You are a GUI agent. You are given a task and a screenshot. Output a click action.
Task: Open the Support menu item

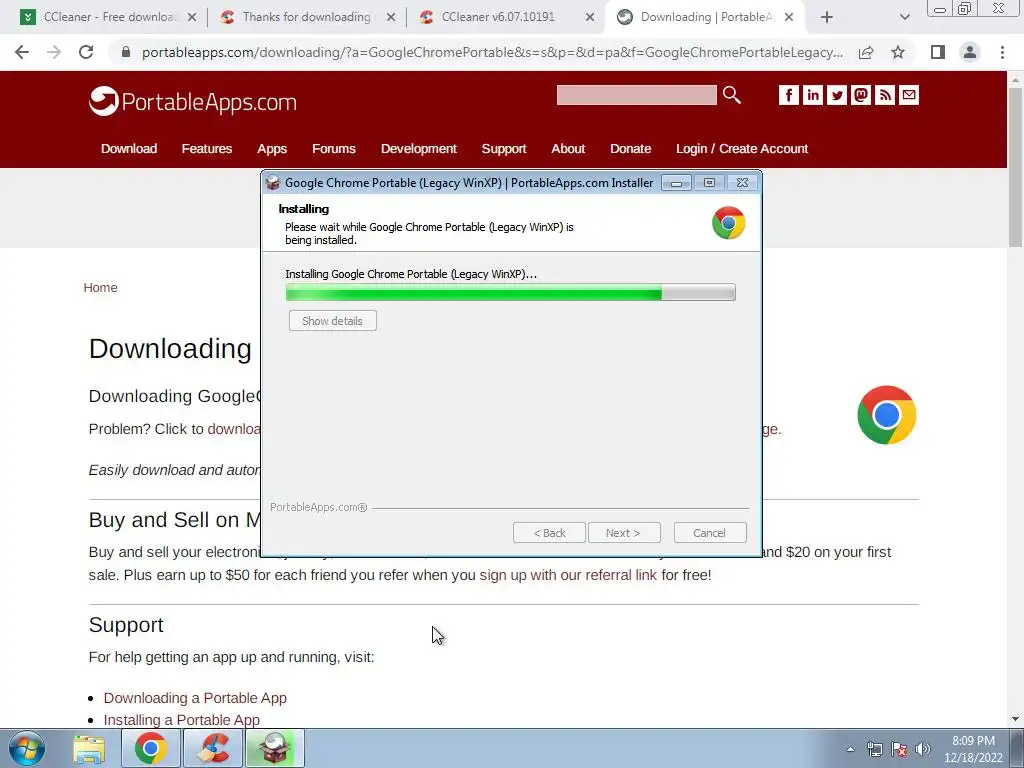tap(504, 149)
